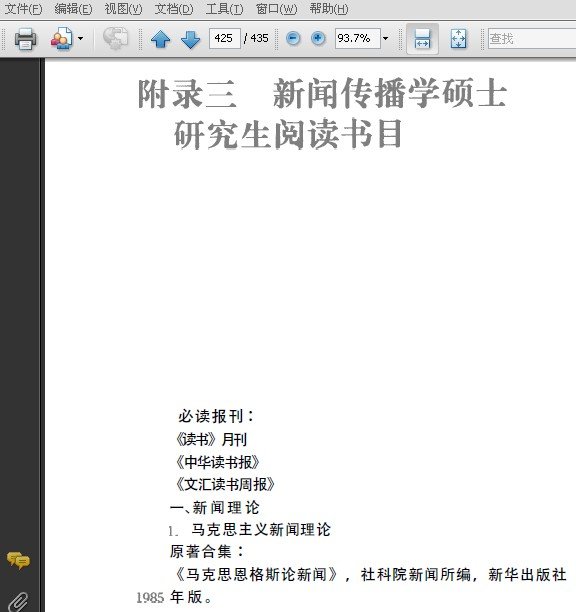
Task: Go to next page with down arrow
Action: coord(190,39)
